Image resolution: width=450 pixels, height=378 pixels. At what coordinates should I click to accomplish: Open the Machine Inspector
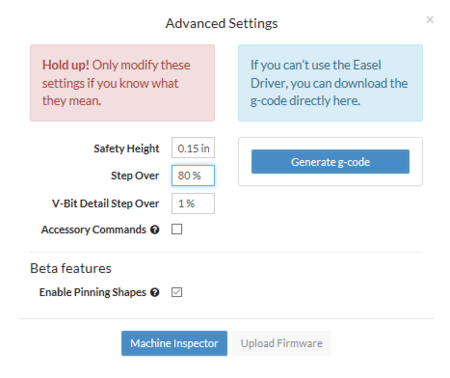tap(174, 343)
